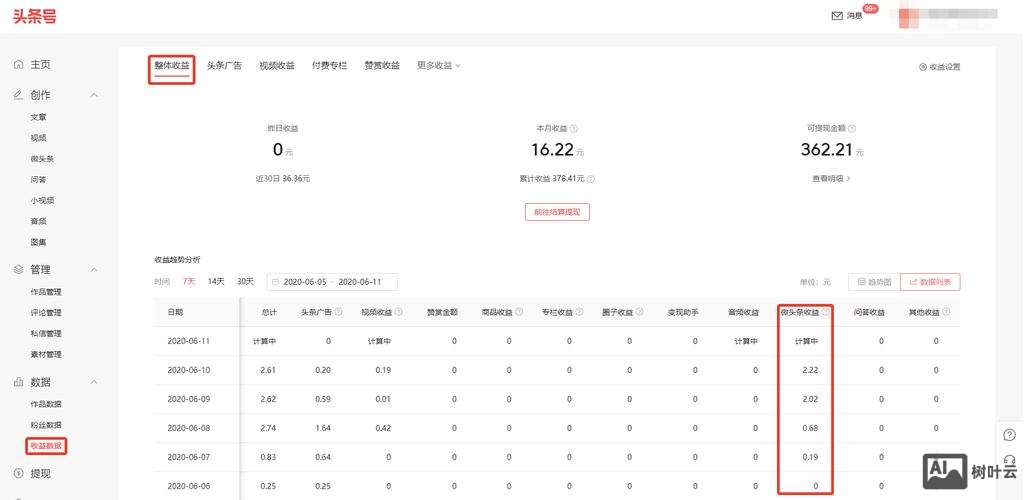Viewport: 1025px width, 500px height.
Task: Click the messages envelope icon
Action: [837, 15]
